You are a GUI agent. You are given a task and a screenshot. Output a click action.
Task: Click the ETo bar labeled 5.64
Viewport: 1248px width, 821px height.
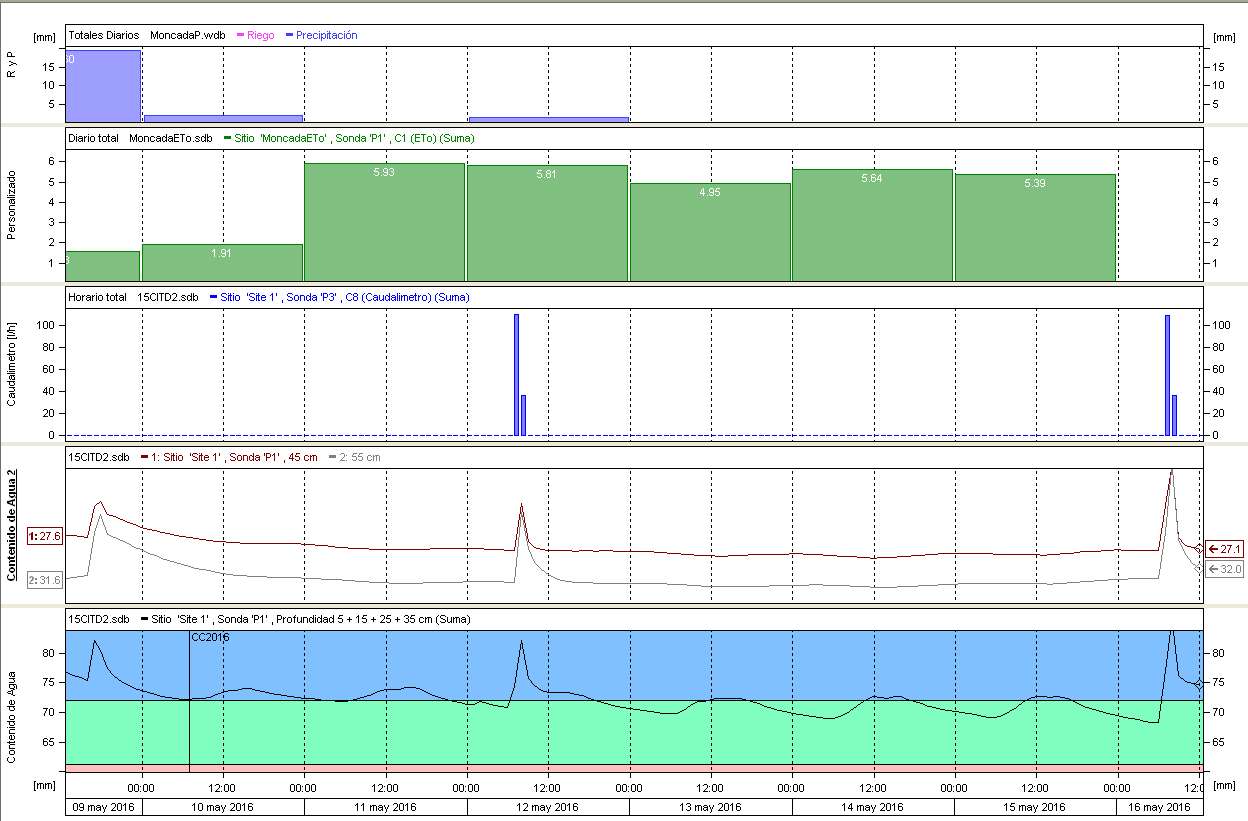(872, 225)
